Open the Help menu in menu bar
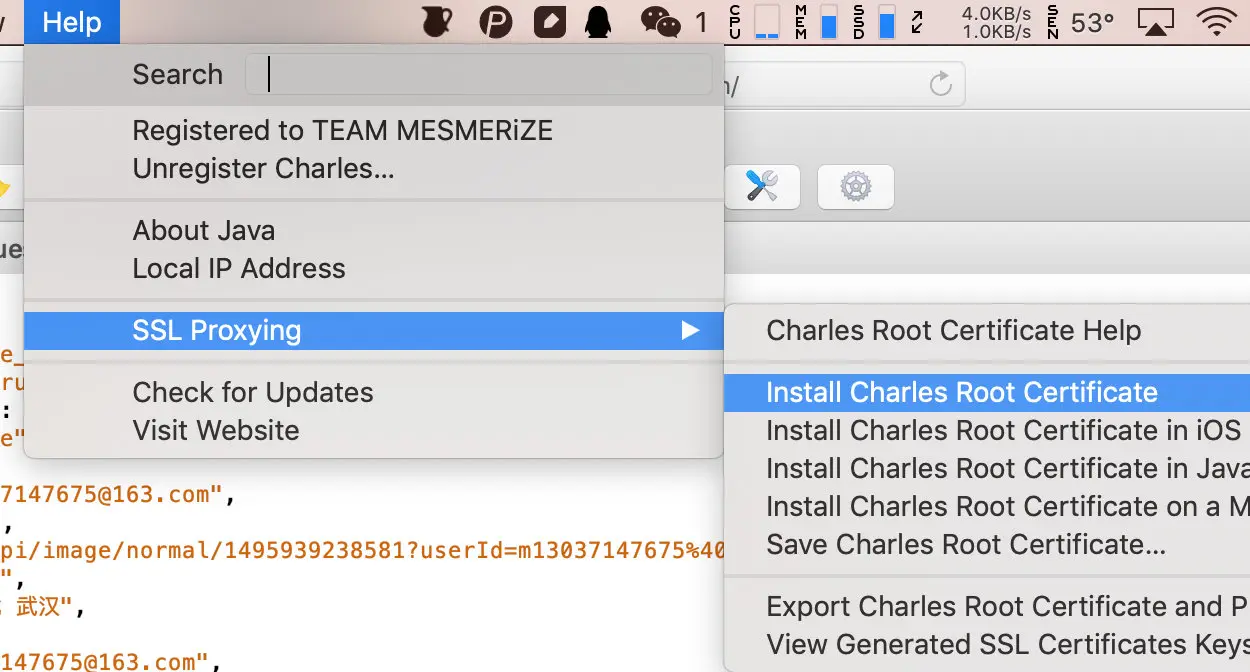This screenshot has width=1250, height=672. 72,22
